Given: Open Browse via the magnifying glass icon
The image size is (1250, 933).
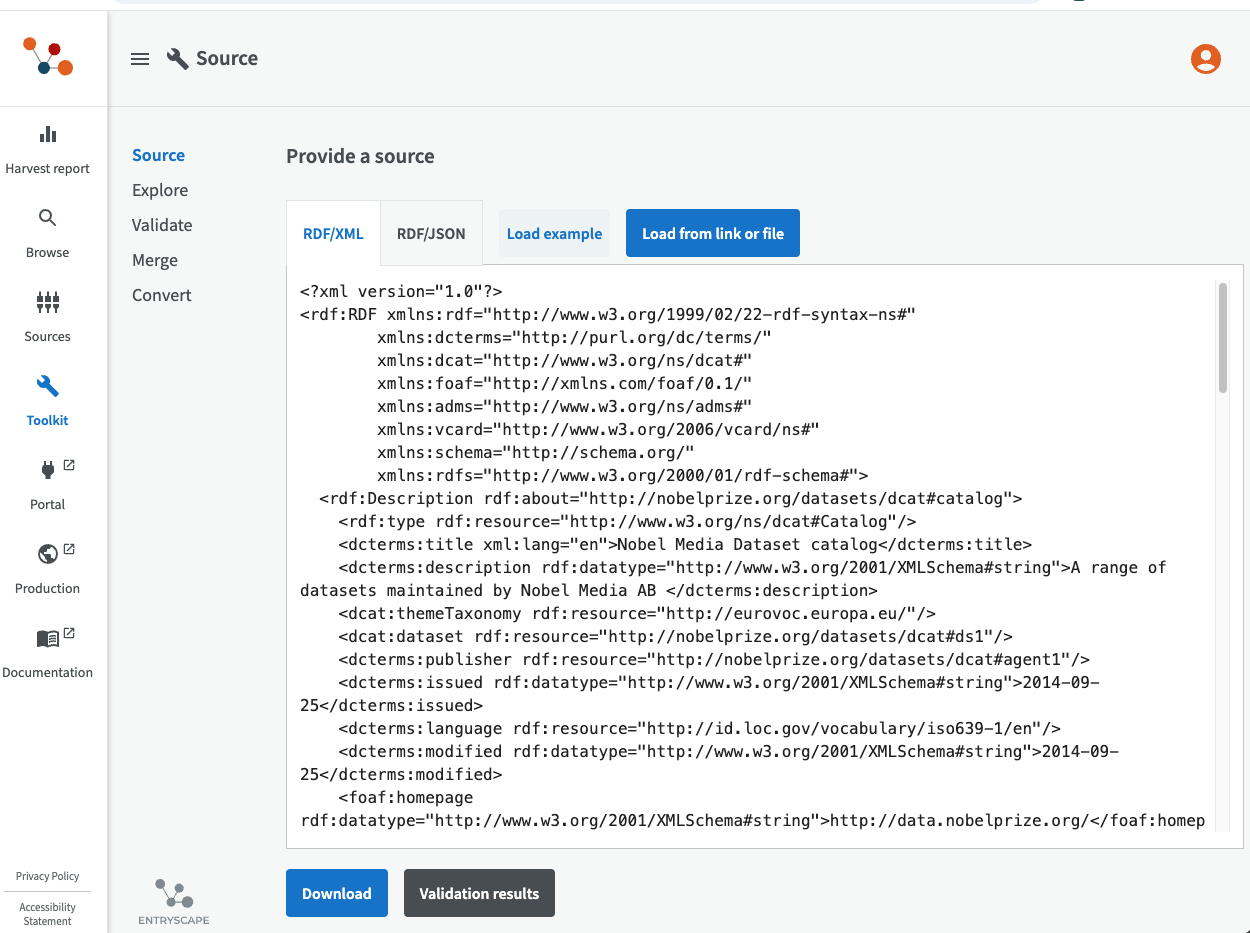Looking at the screenshot, I should pyautogui.click(x=47, y=218).
